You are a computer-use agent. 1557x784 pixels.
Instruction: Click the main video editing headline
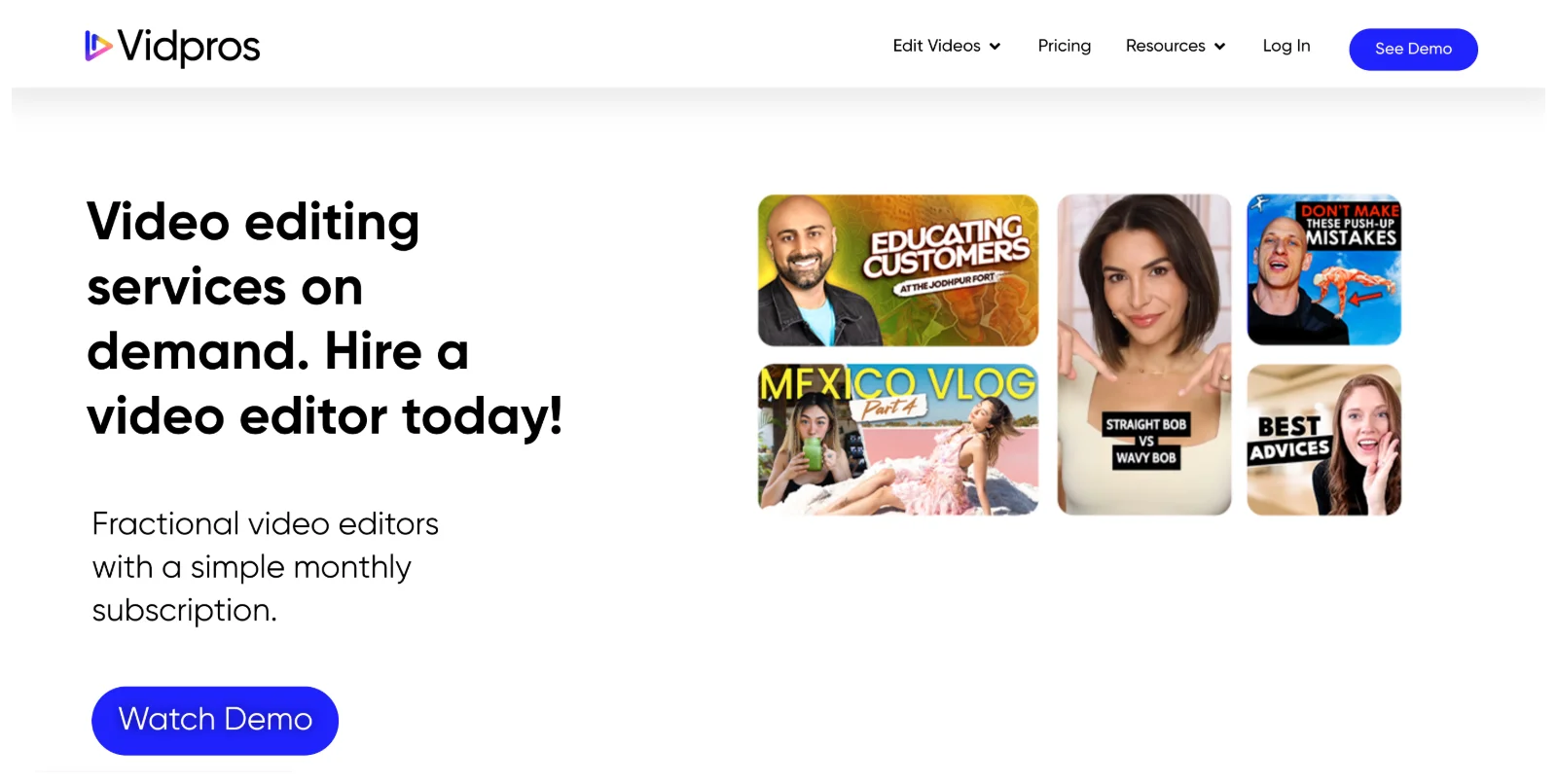point(325,319)
